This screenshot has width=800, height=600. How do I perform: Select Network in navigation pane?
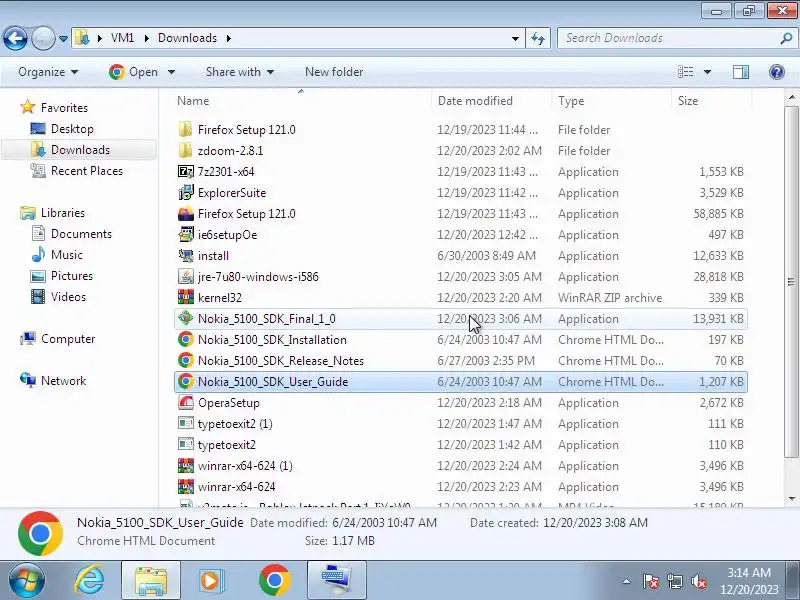(x=53, y=381)
